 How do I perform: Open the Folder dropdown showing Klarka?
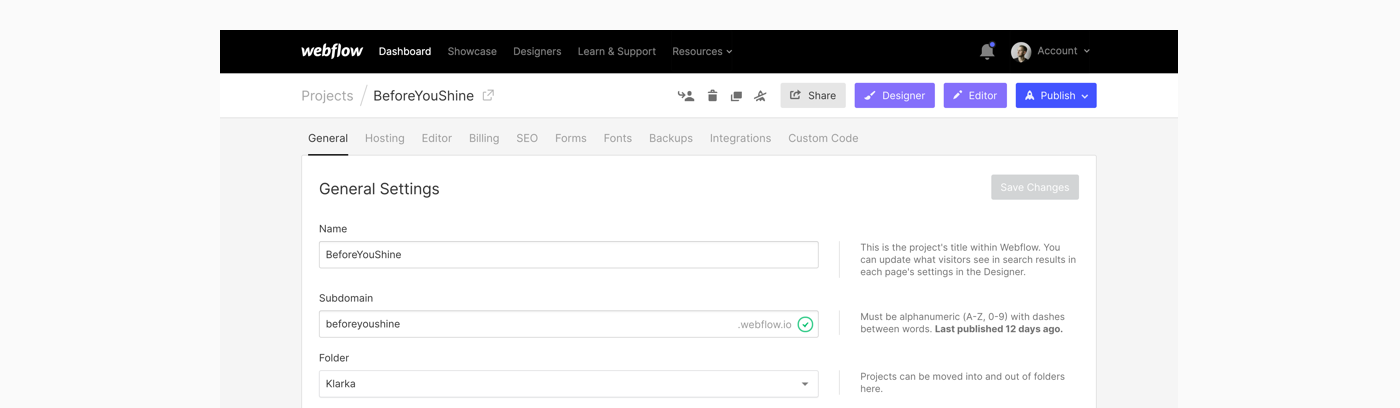[568, 384]
